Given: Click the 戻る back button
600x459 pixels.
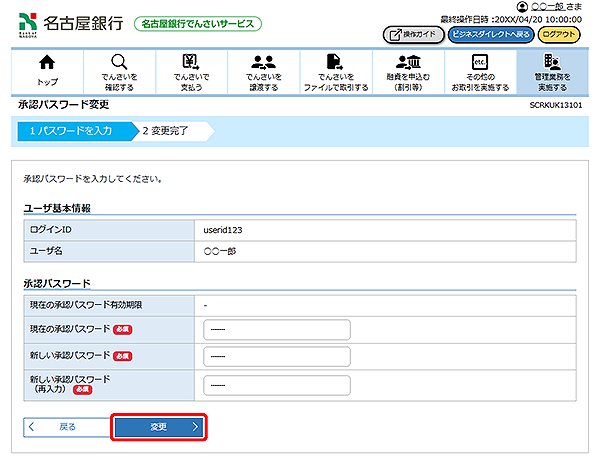Looking at the screenshot, I should pos(66,427).
